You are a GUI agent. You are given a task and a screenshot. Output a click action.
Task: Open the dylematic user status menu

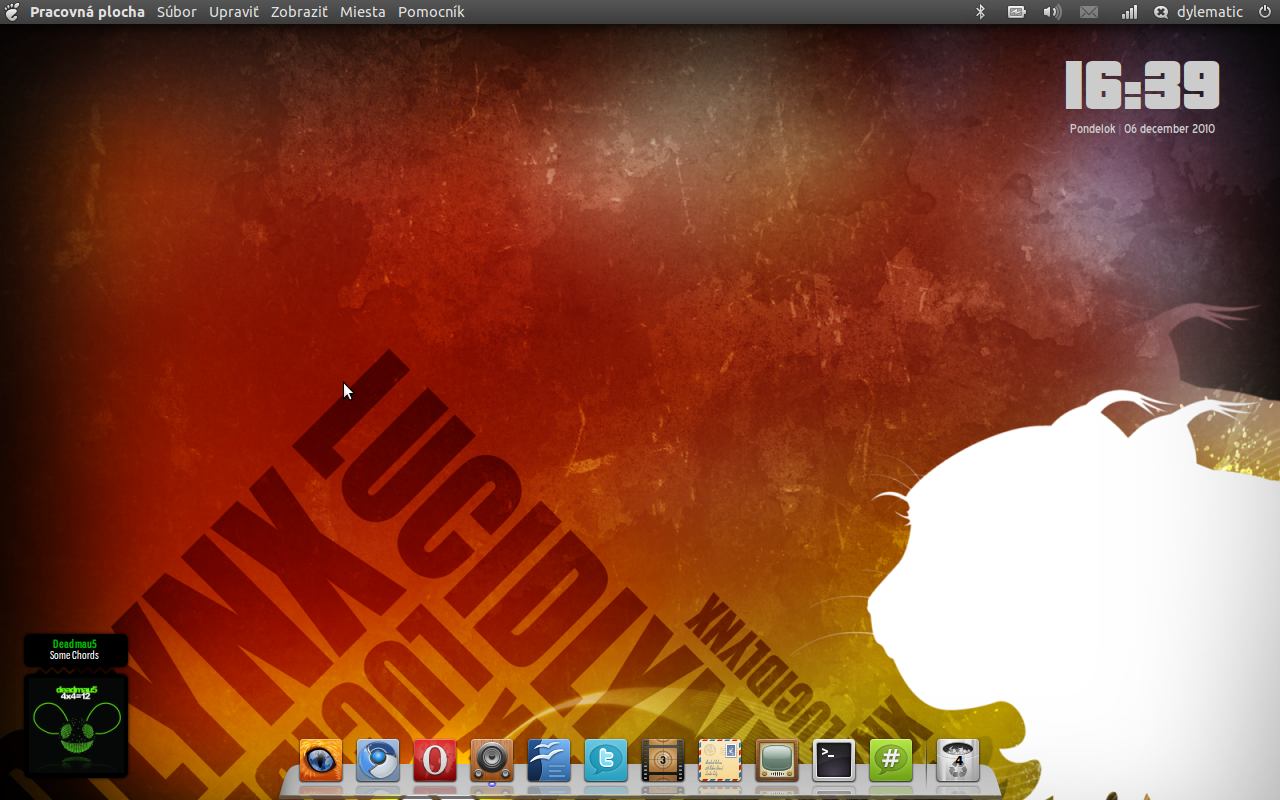(1198, 12)
